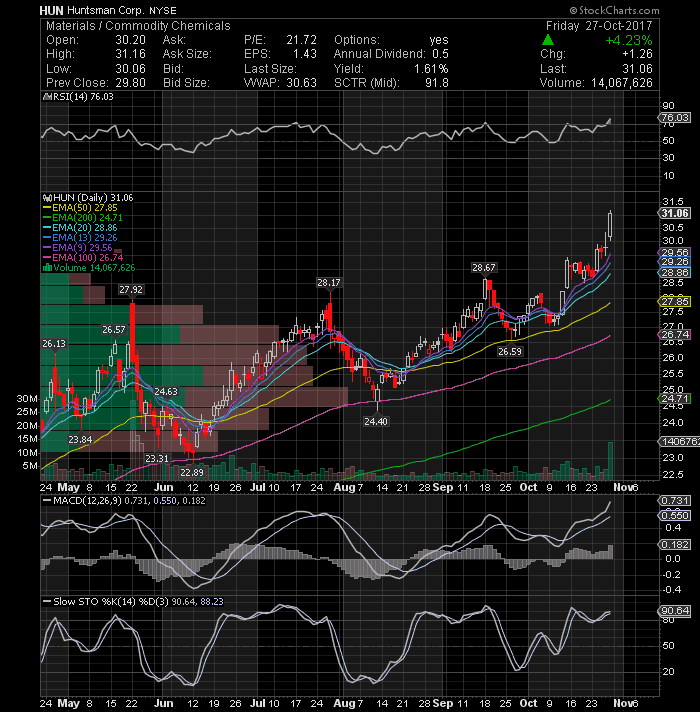Click the Yield value 1.61%
Viewport: 700px width, 712px height.
point(431,69)
